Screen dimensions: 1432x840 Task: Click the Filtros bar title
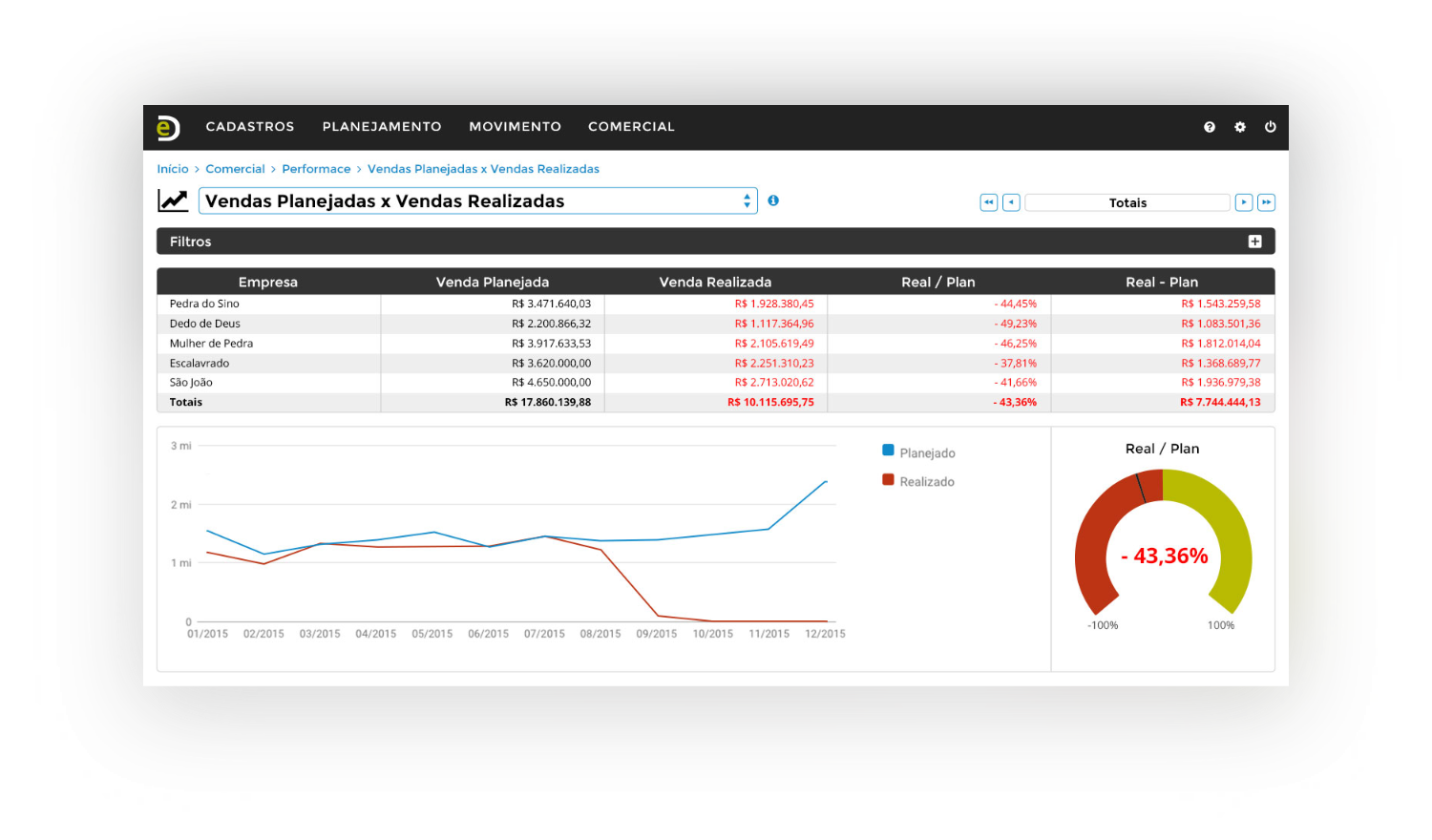coord(191,241)
